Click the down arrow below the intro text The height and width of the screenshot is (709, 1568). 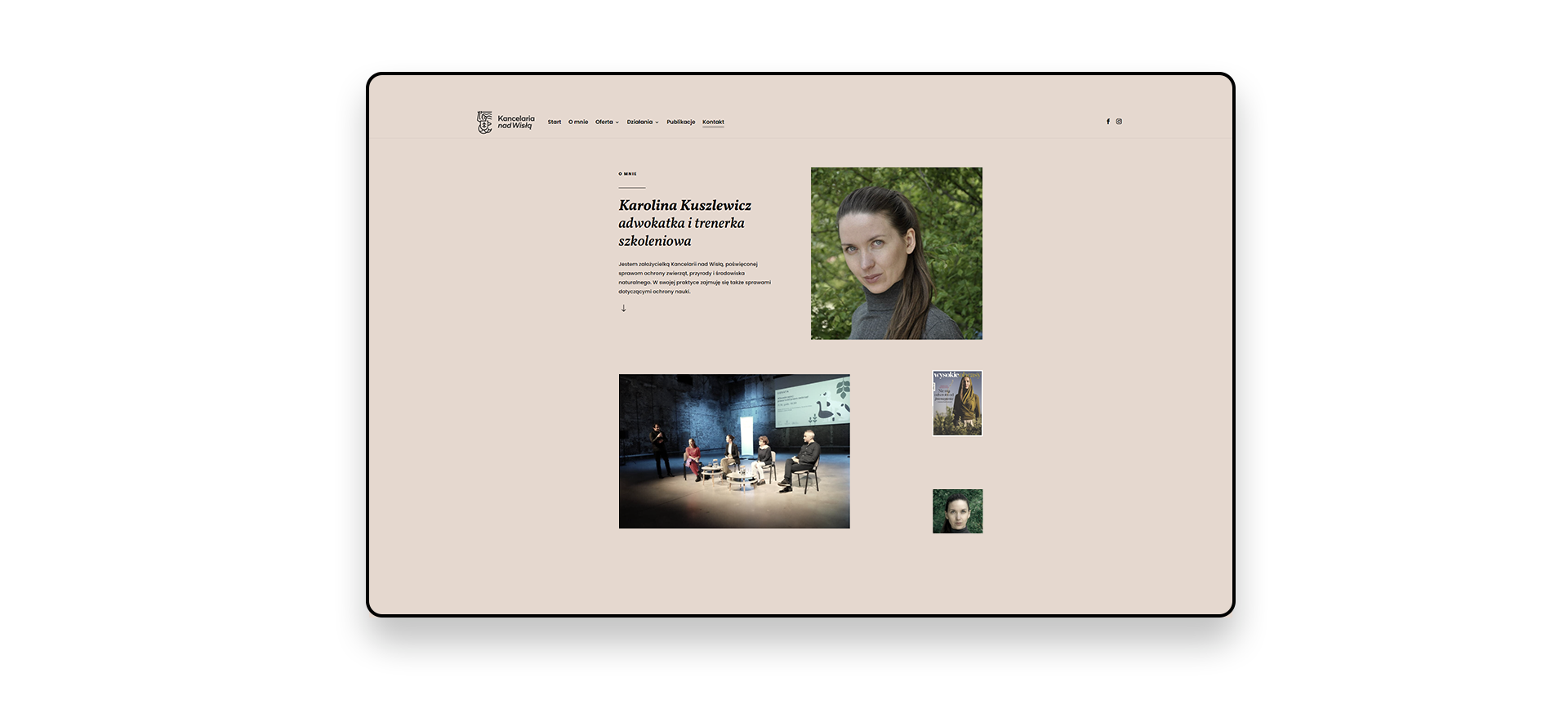point(623,309)
